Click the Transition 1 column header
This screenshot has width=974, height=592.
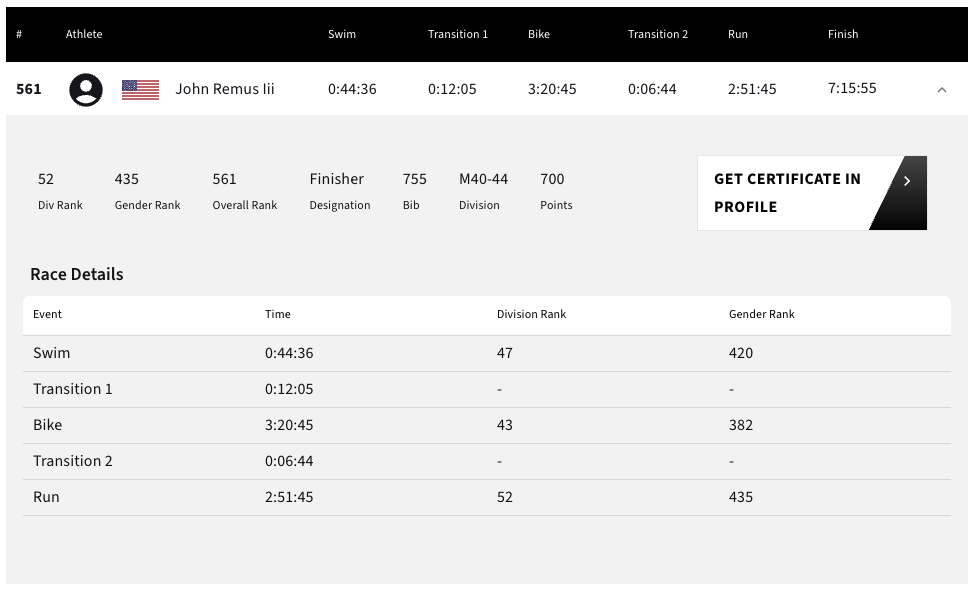pyautogui.click(x=458, y=34)
